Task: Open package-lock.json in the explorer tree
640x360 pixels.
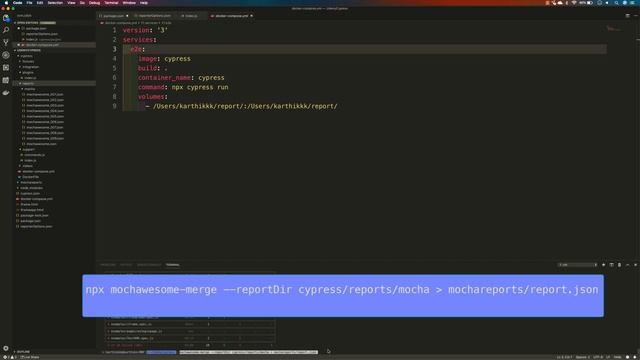Action: pos(34,216)
